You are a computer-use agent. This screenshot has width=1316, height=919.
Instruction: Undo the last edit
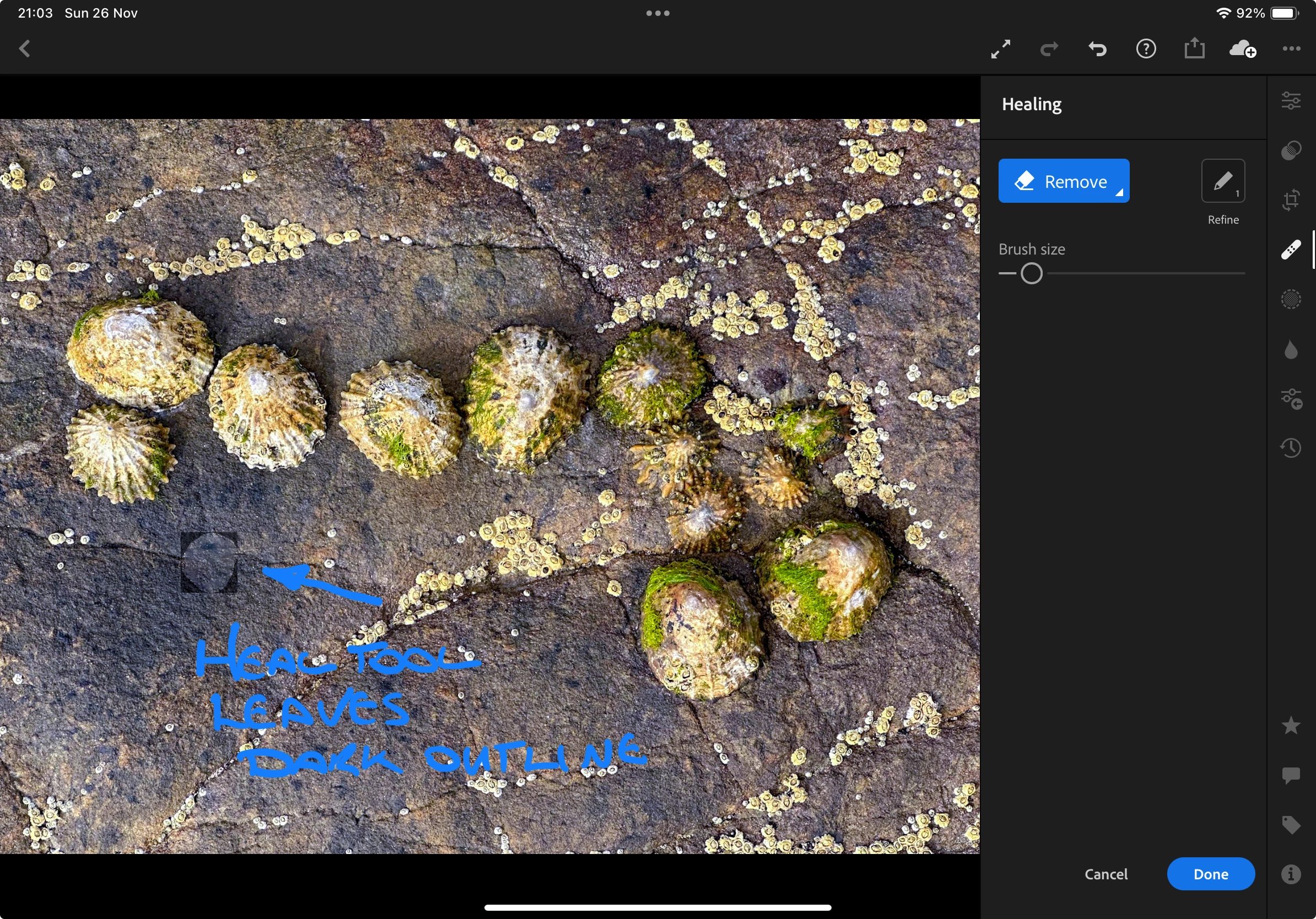click(1097, 49)
